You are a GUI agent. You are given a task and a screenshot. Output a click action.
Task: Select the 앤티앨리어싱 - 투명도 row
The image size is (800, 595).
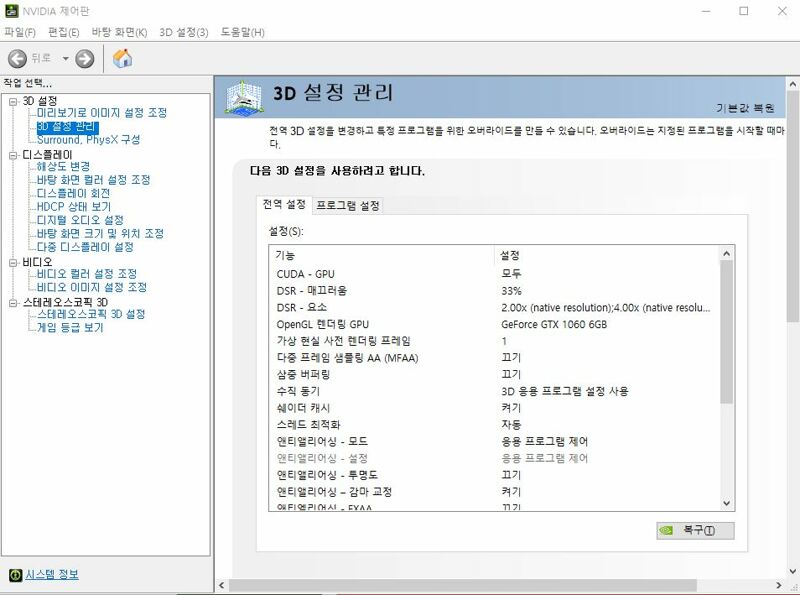(x=494, y=475)
